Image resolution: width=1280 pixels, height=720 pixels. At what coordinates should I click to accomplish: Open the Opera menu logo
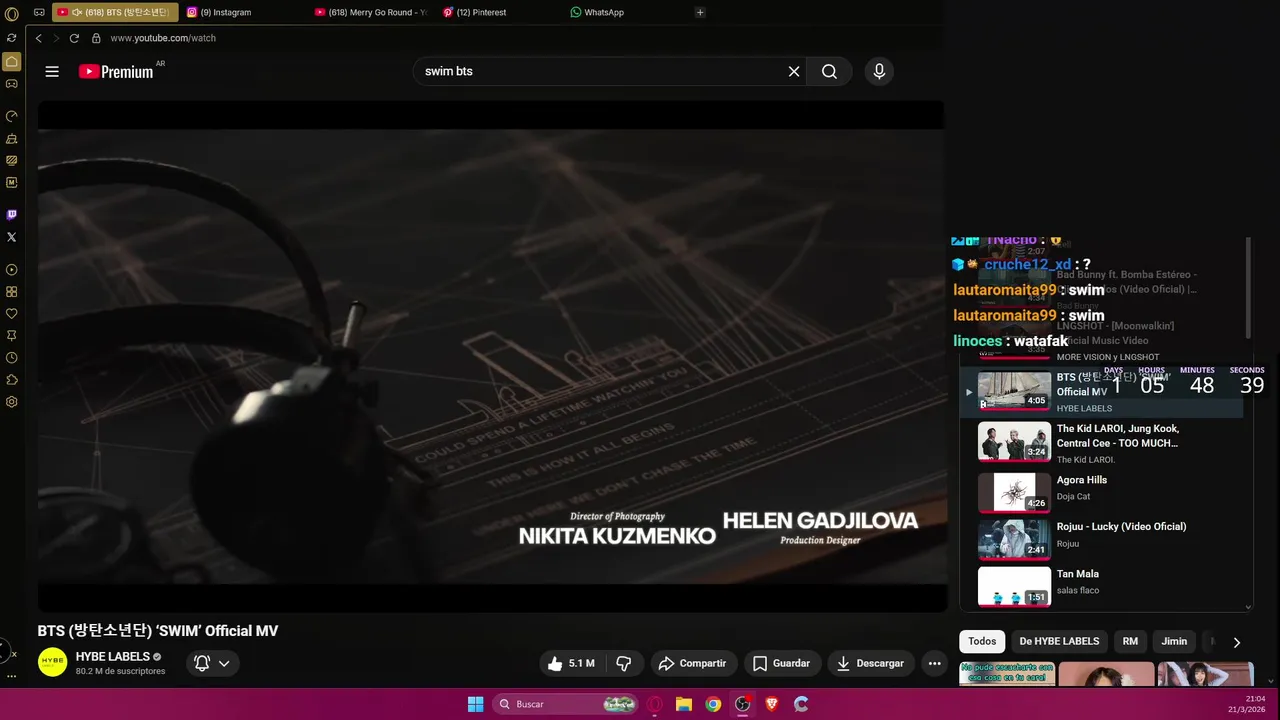(12, 14)
